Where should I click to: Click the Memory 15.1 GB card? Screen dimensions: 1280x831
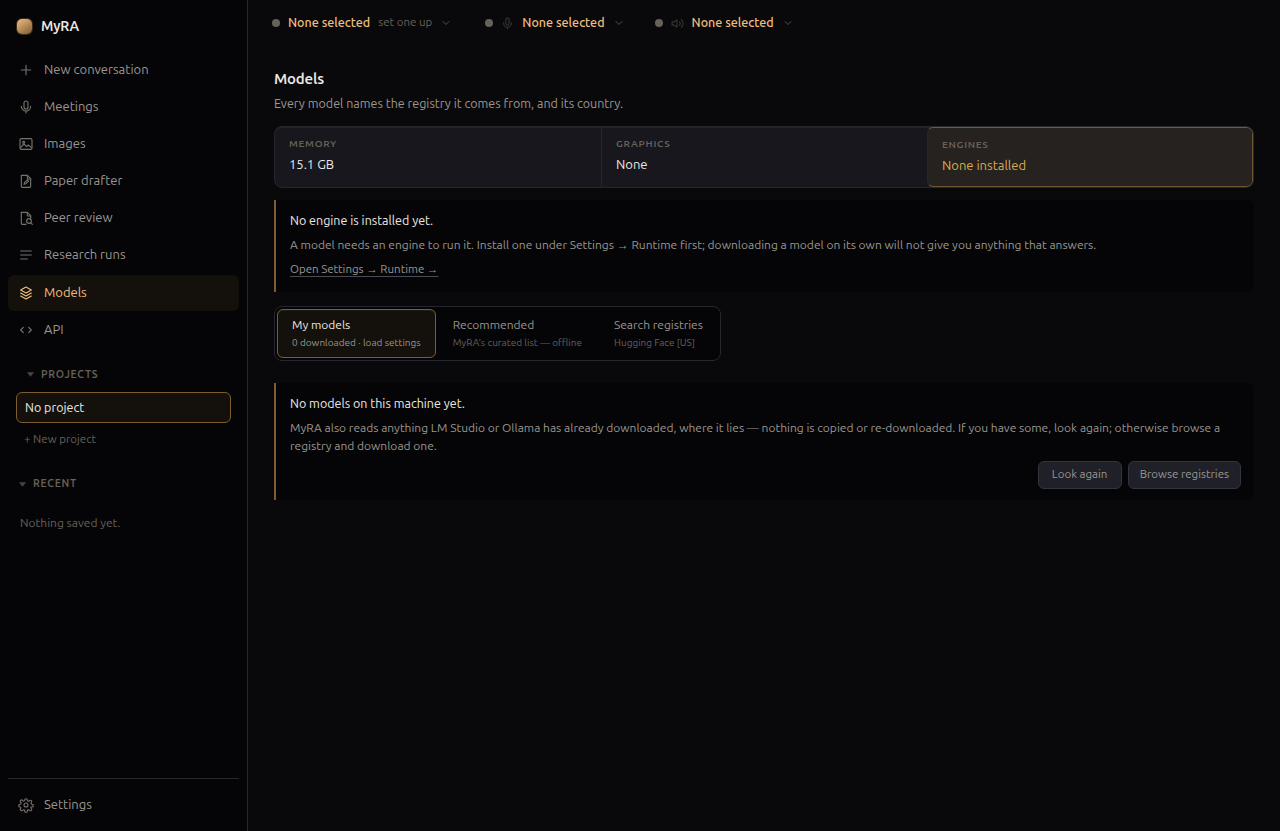438,157
